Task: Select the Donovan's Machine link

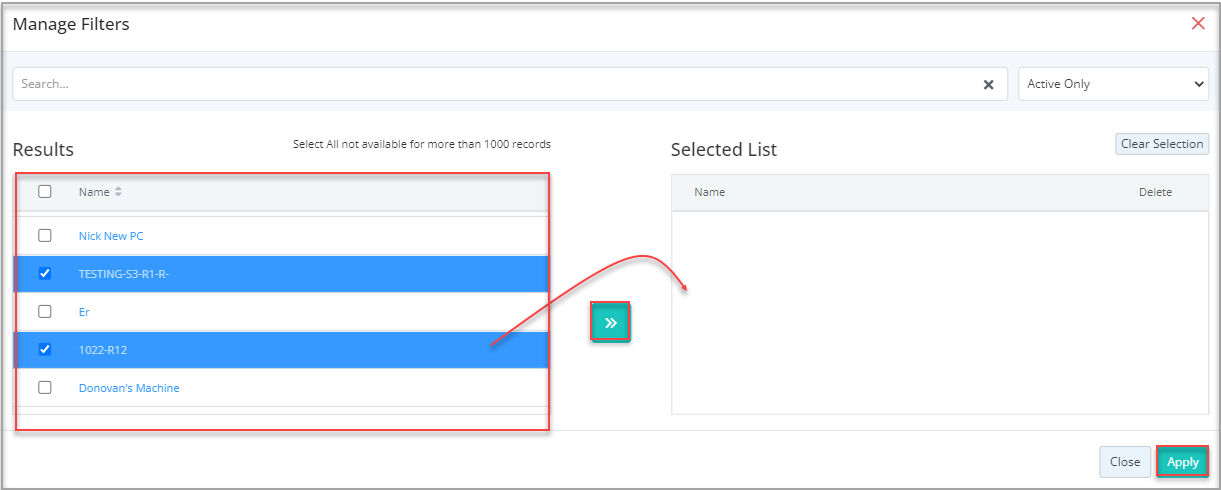Action: 129,388
